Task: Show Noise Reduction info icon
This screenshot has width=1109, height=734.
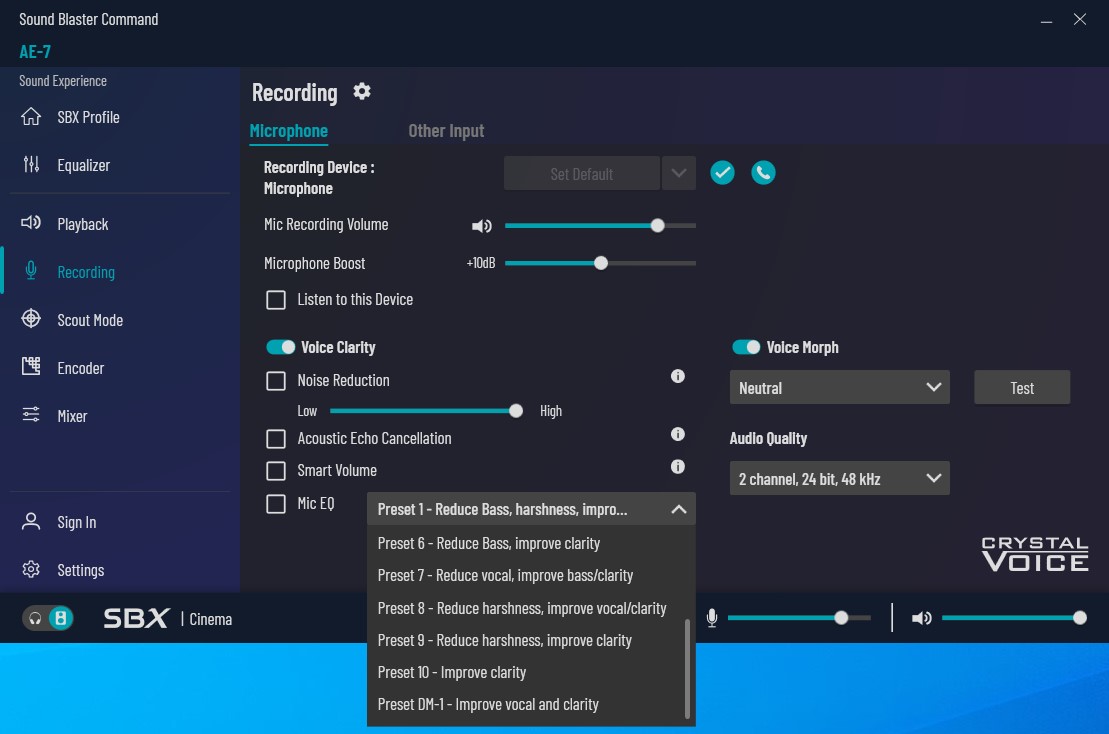Action: coord(678,376)
